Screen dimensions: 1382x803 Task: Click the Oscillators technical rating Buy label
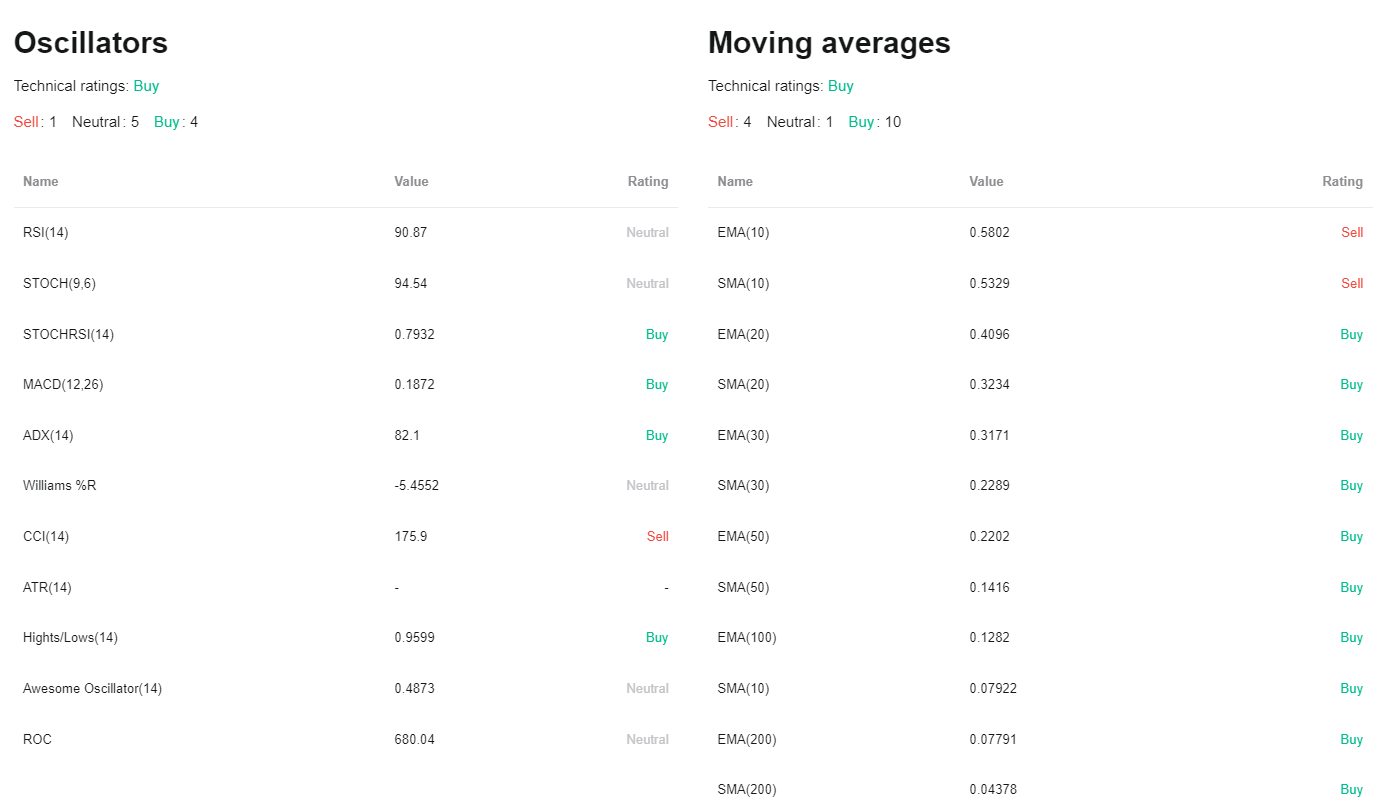(x=146, y=86)
